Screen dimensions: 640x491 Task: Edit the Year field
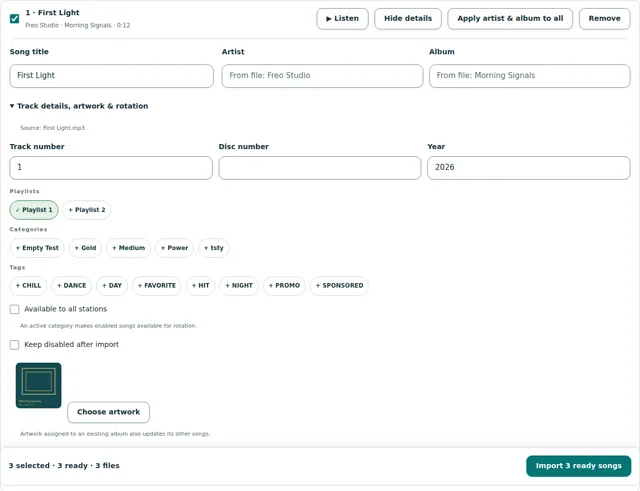pyautogui.click(x=529, y=168)
